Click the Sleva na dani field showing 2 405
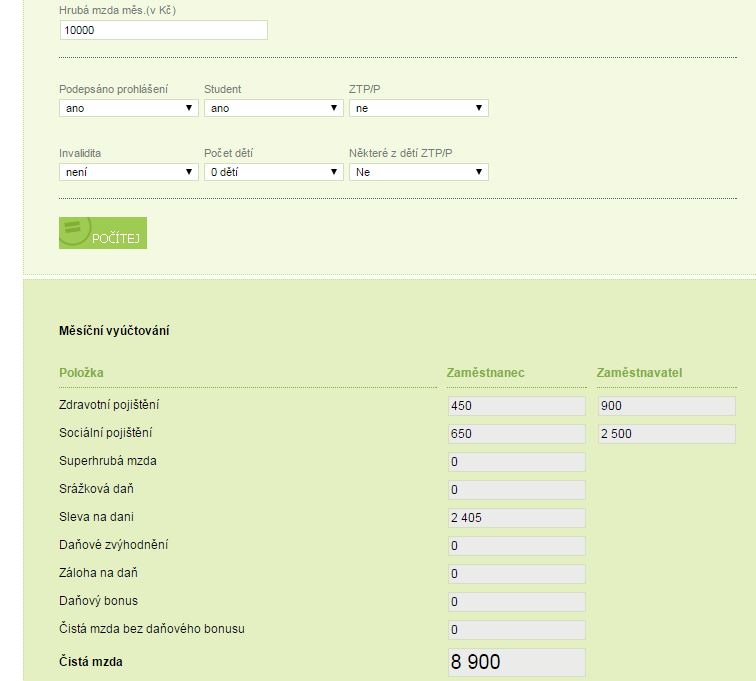Viewport: 756px width, 681px height. point(515,518)
